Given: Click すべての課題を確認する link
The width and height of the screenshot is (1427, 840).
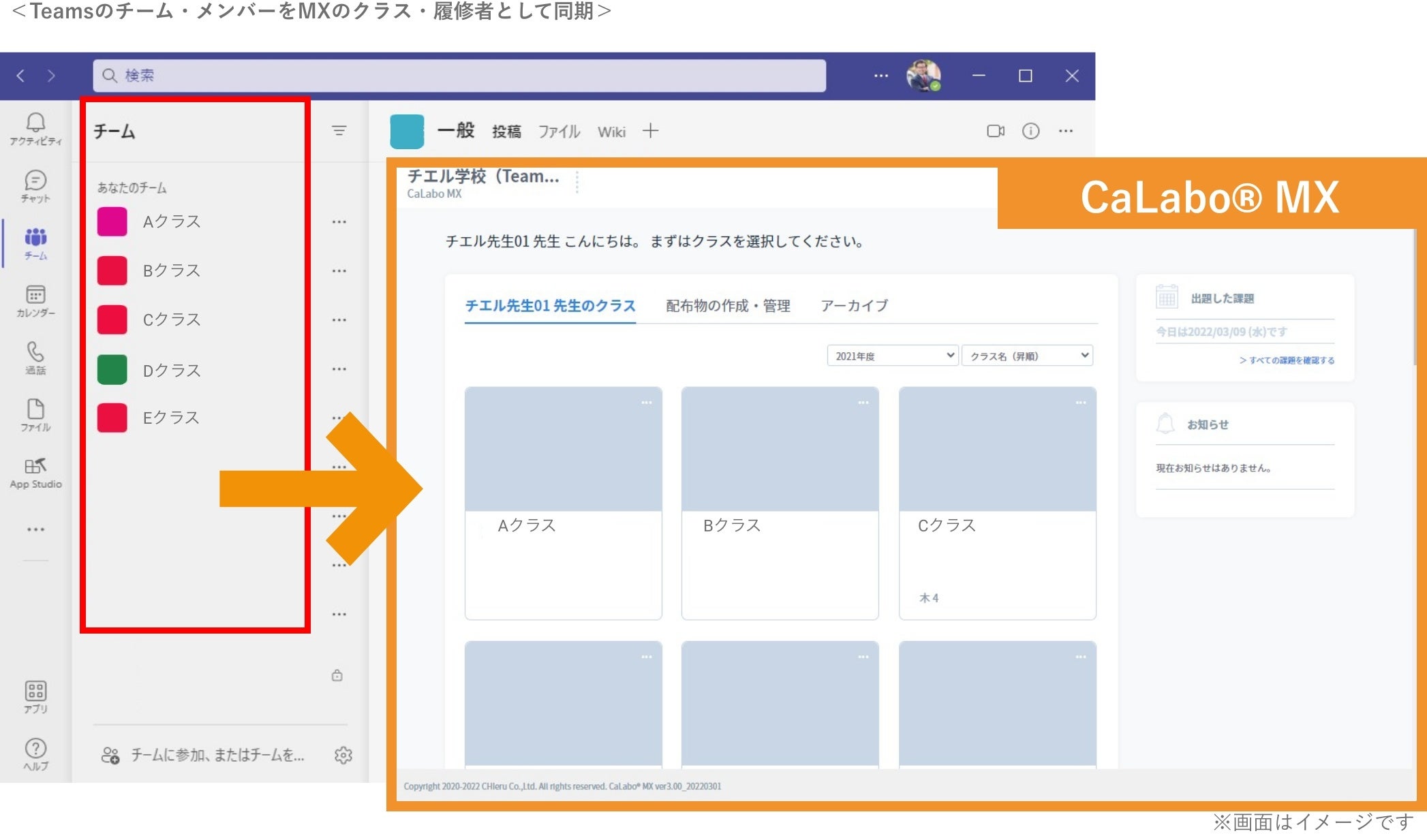Looking at the screenshot, I should [x=1287, y=360].
